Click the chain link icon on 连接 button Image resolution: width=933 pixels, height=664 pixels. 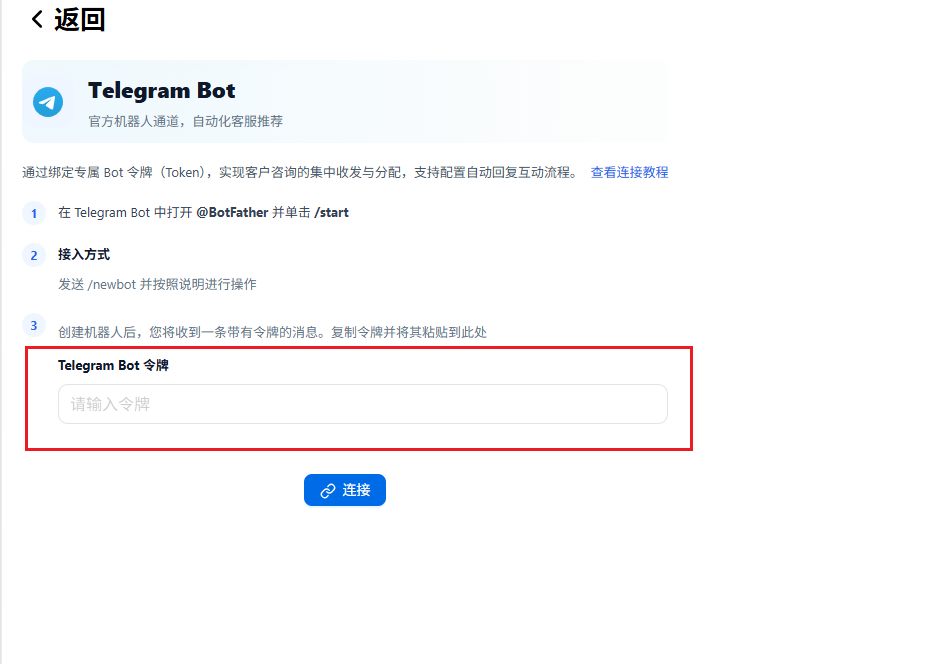pos(328,491)
